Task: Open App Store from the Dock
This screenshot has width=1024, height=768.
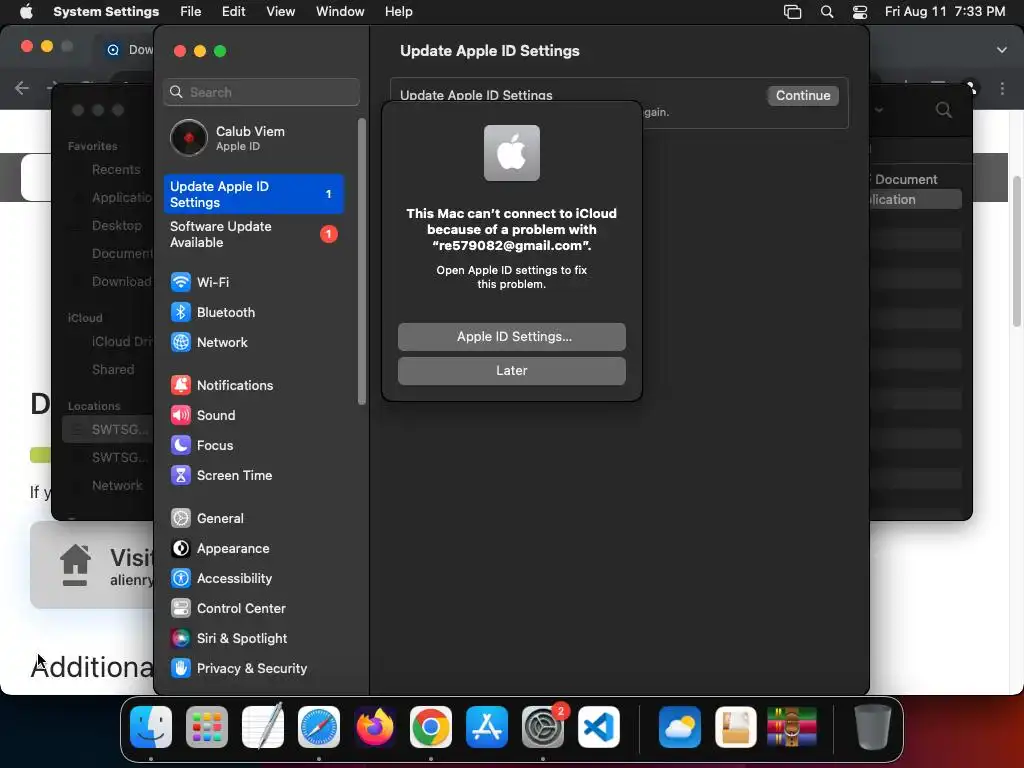Action: (x=487, y=727)
